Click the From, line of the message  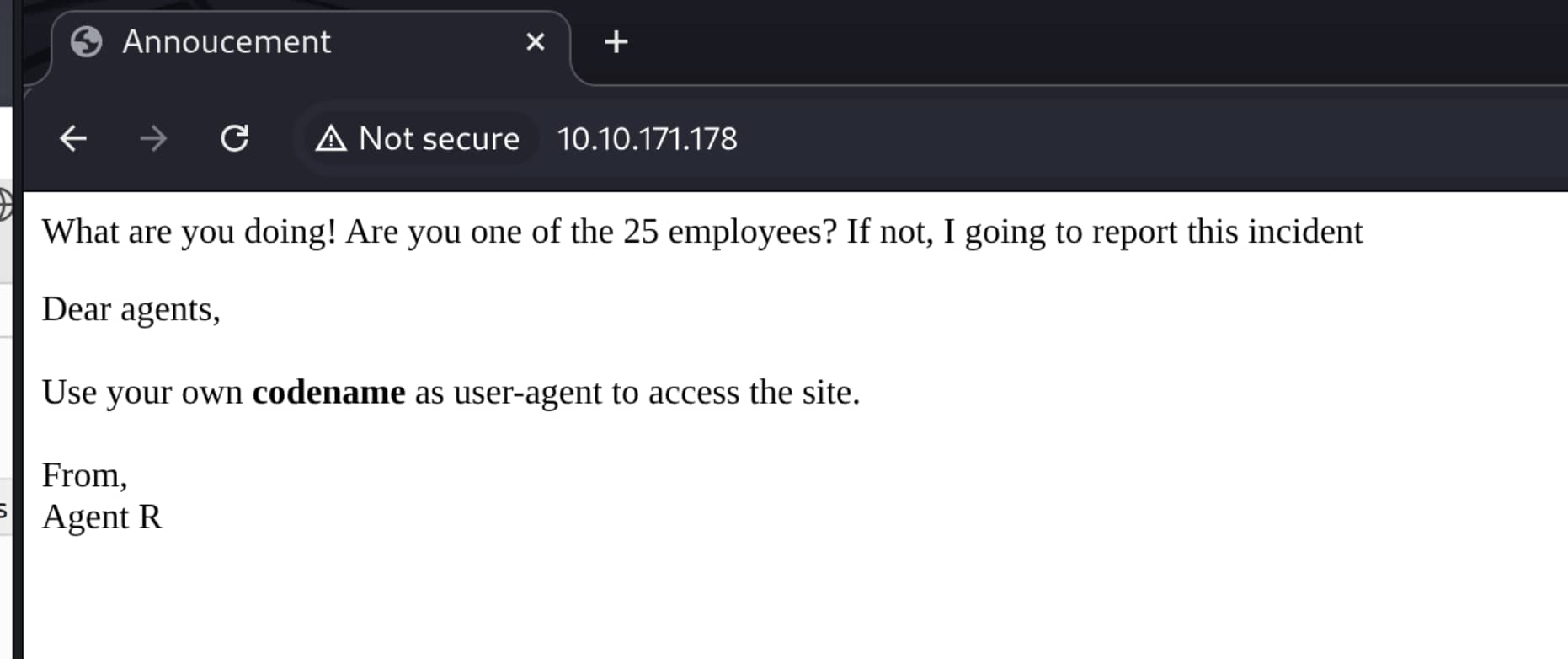click(x=84, y=475)
